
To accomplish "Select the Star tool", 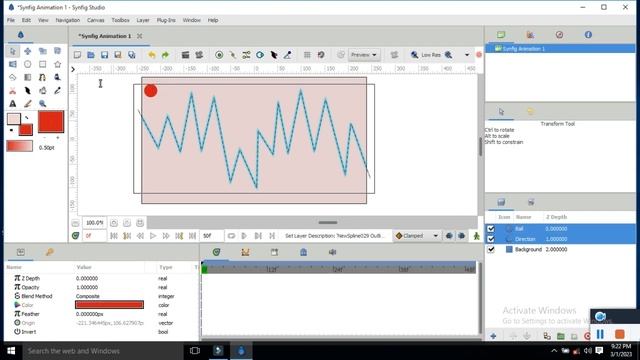I will 57,64.
